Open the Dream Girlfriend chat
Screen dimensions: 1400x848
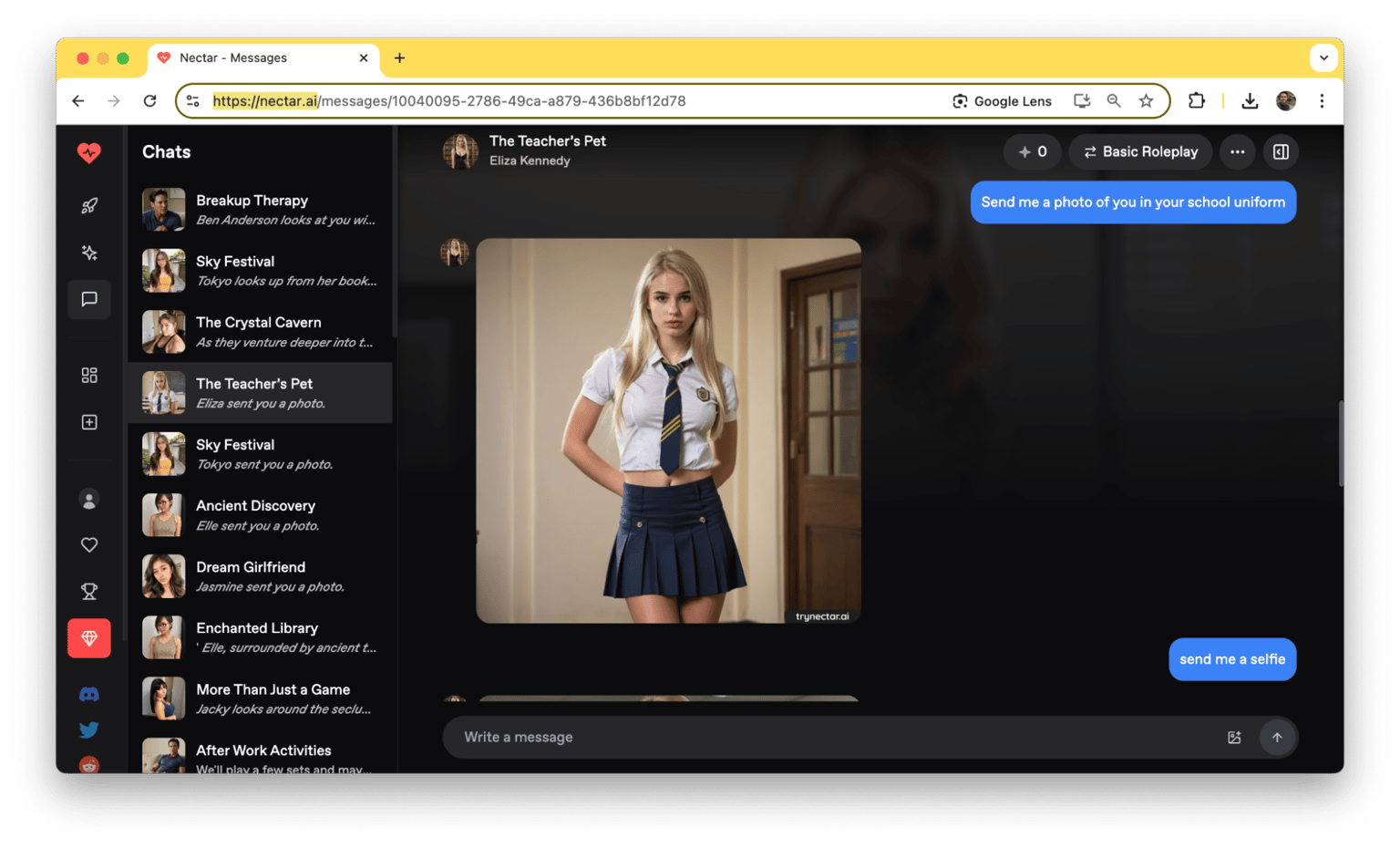click(x=261, y=576)
